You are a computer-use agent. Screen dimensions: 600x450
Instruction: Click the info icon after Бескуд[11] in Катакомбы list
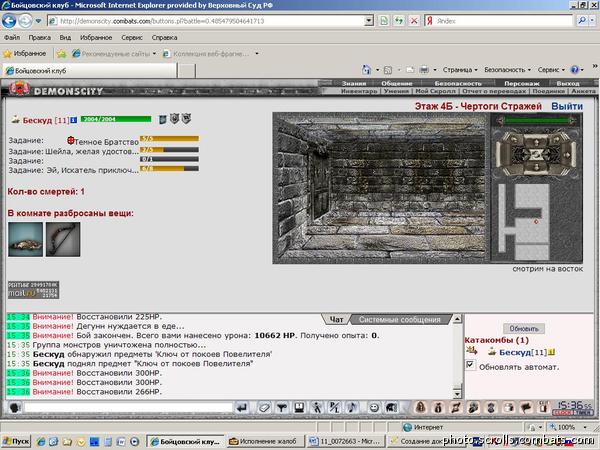(x=551, y=352)
